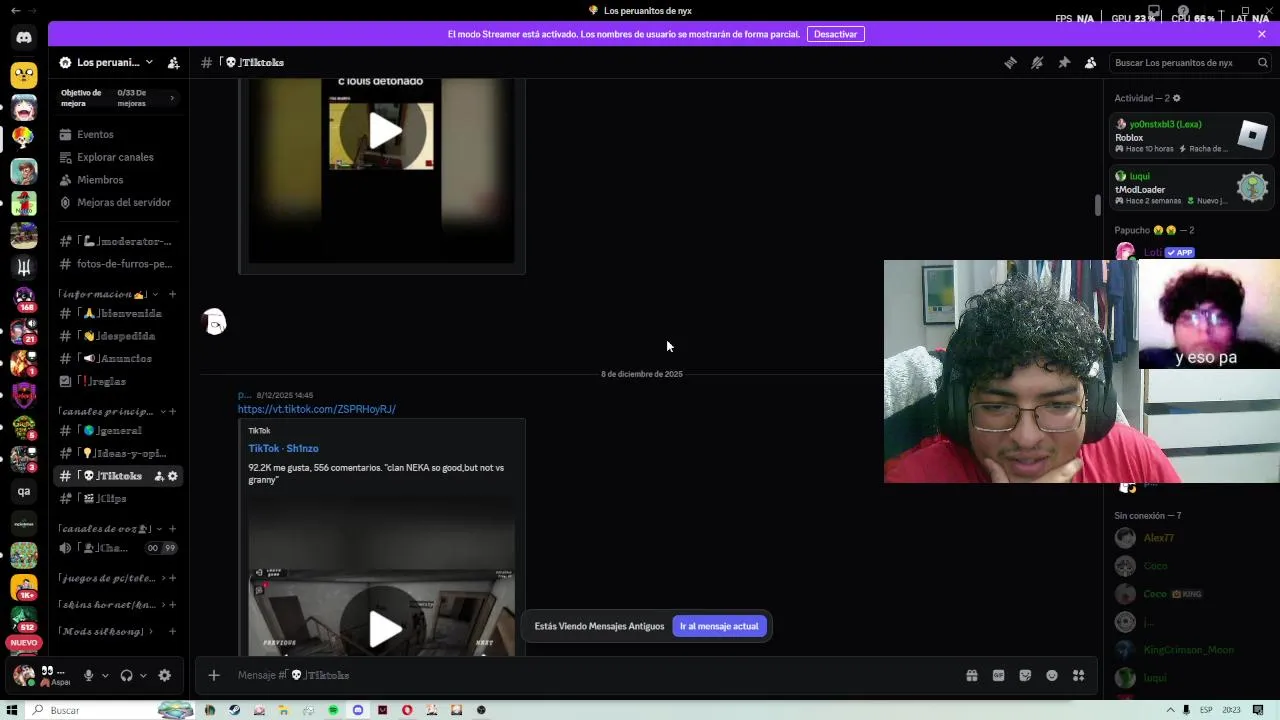Open Discord direct messages home icon
This screenshot has height=720, width=1280.
click(24, 38)
